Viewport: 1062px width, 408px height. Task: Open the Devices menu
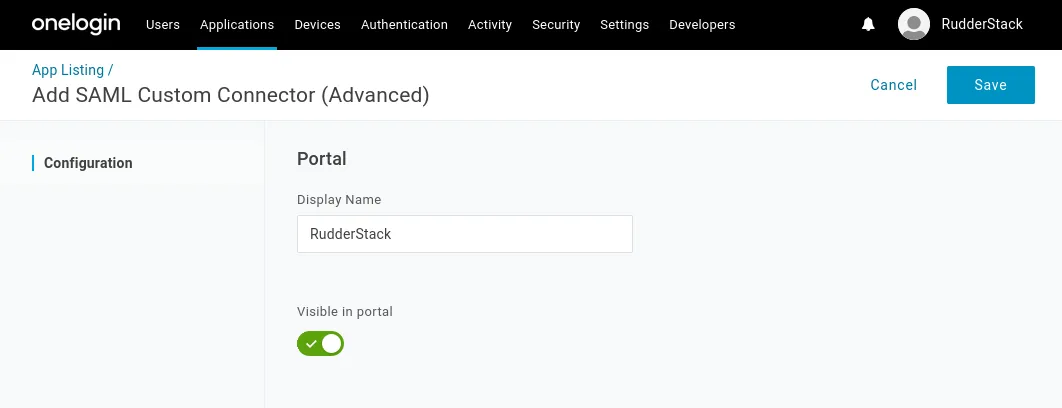[318, 24]
